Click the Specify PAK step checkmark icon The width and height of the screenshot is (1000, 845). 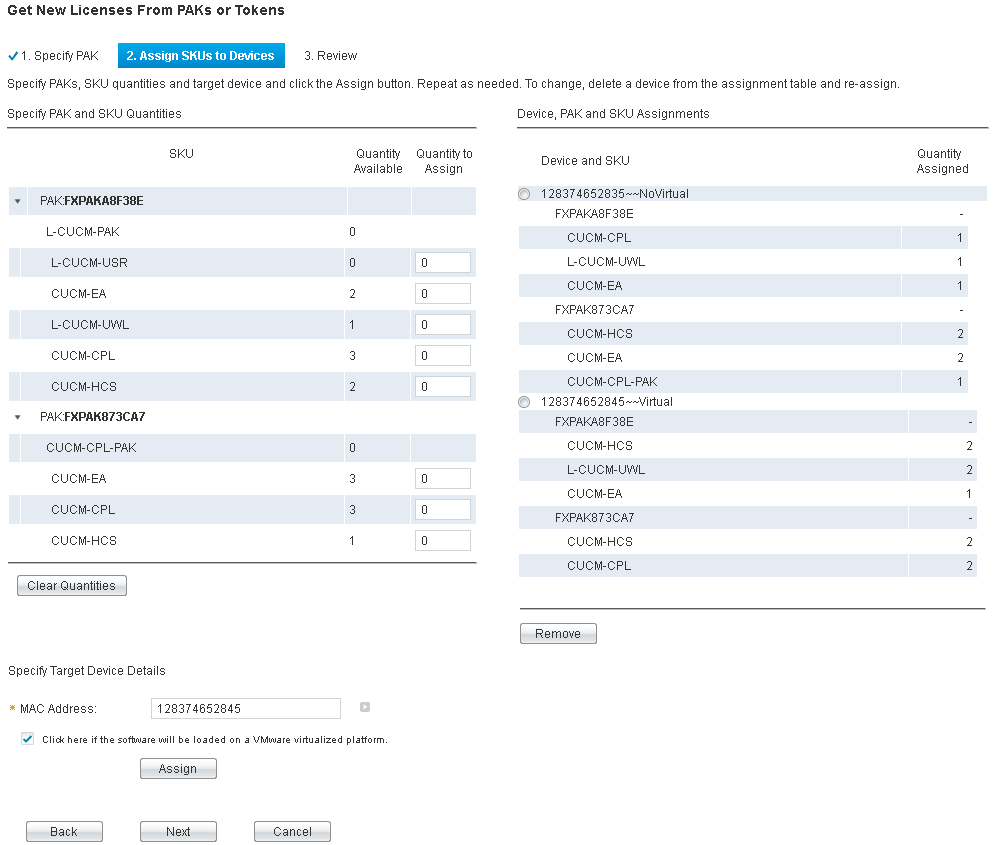13,56
